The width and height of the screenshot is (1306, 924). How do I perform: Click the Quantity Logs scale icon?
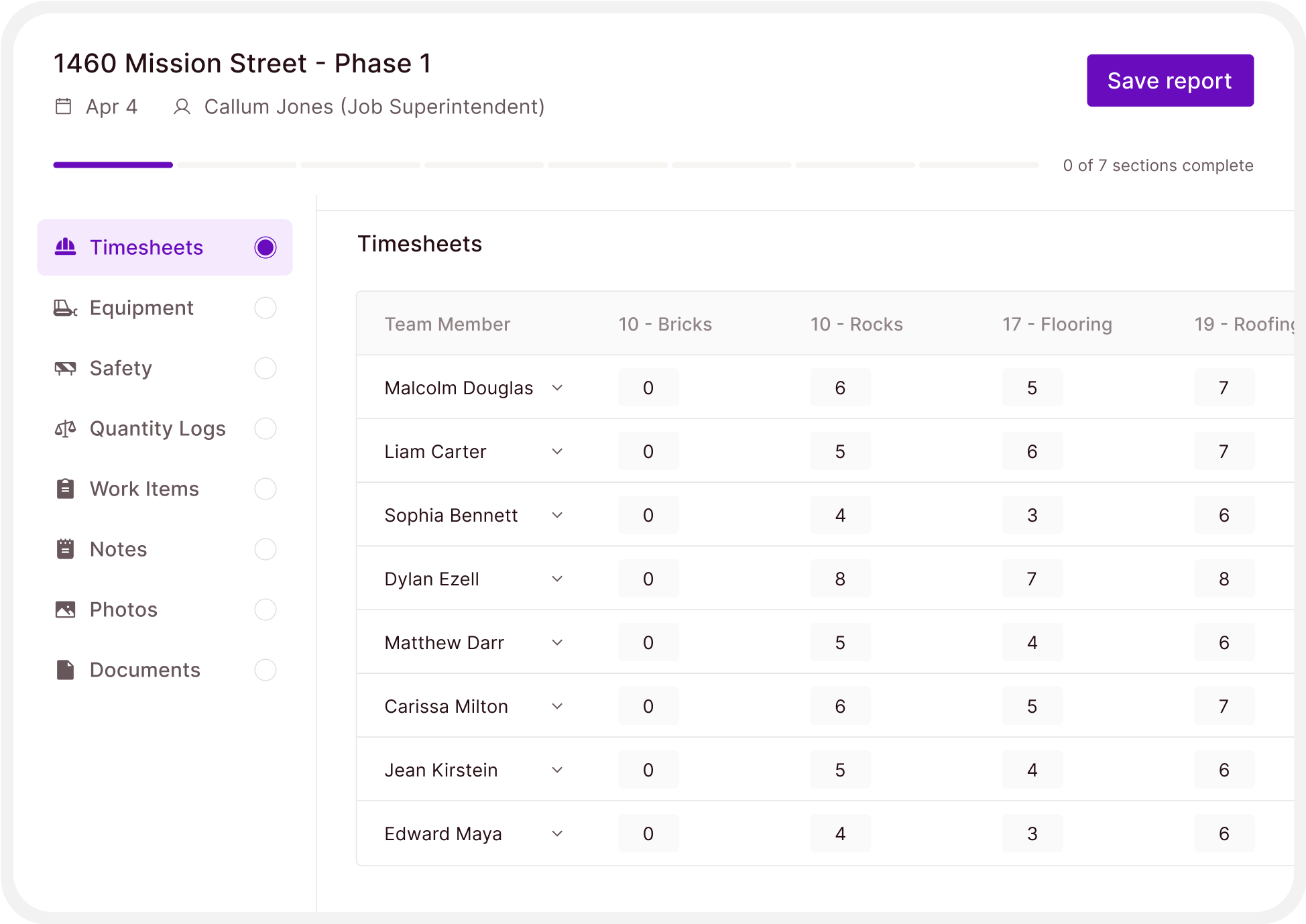click(x=65, y=428)
